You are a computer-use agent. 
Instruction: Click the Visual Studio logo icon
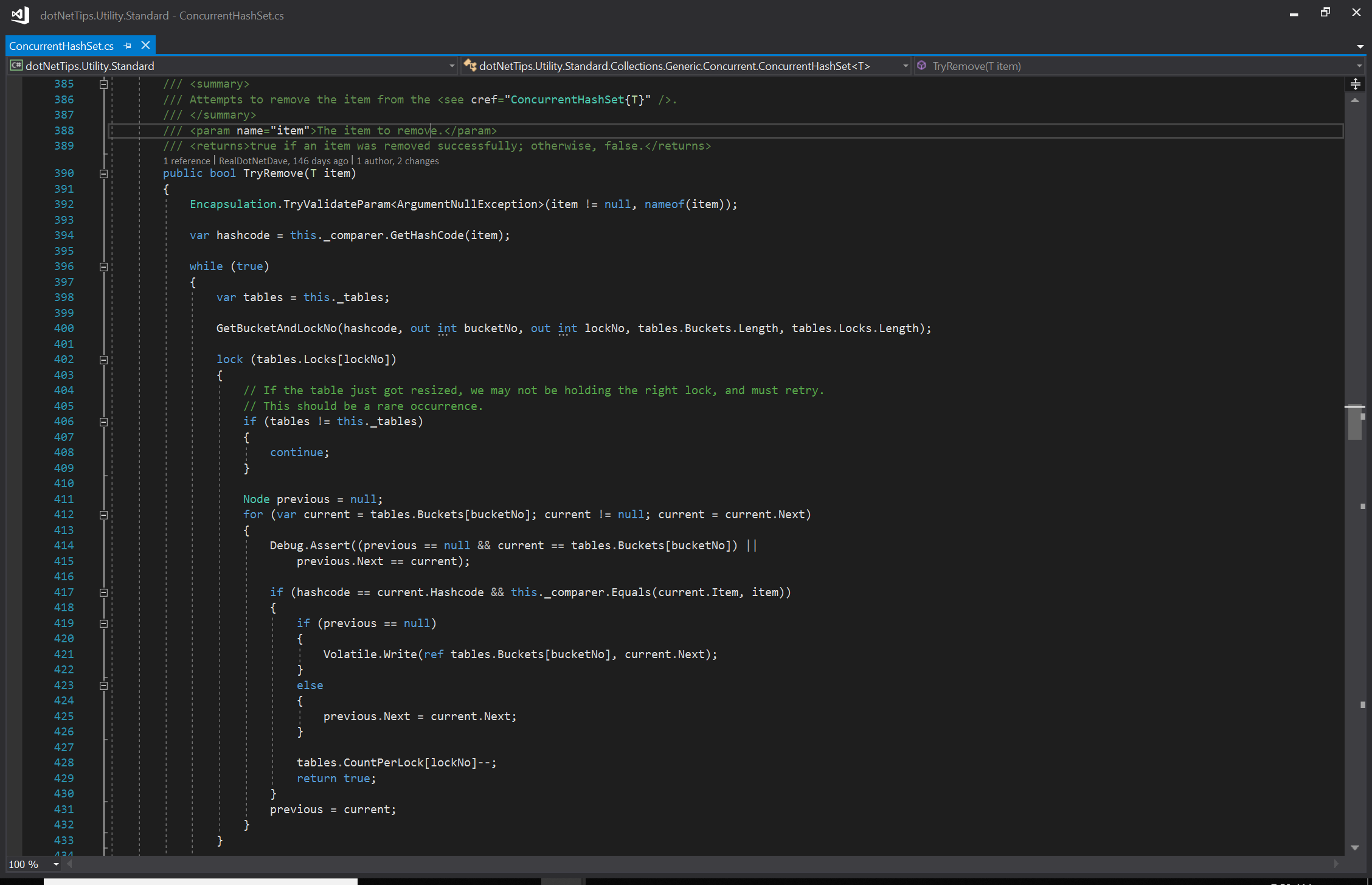[x=20, y=15]
